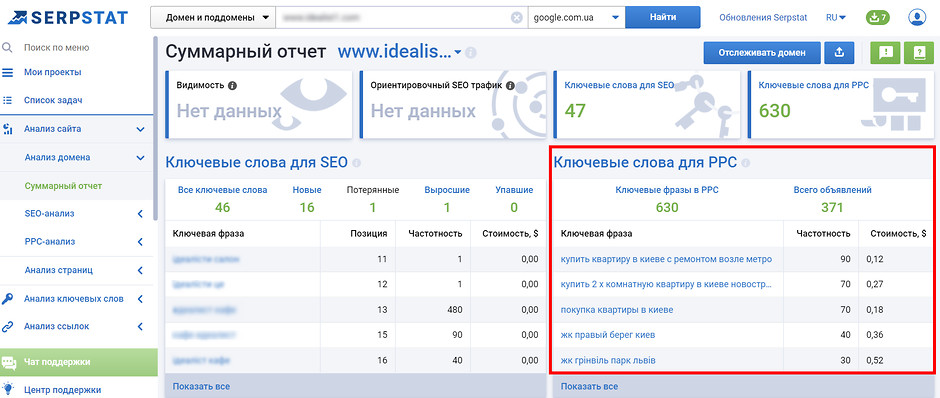Click info icon beside Ключевые слова для PPC heading
Viewport: 940px width, 398px height.
pyautogui.click(x=746, y=162)
